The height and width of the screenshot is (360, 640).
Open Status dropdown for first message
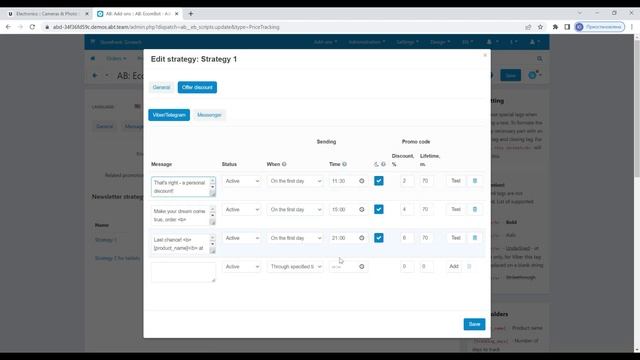pyautogui.click(x=242, y=181)
